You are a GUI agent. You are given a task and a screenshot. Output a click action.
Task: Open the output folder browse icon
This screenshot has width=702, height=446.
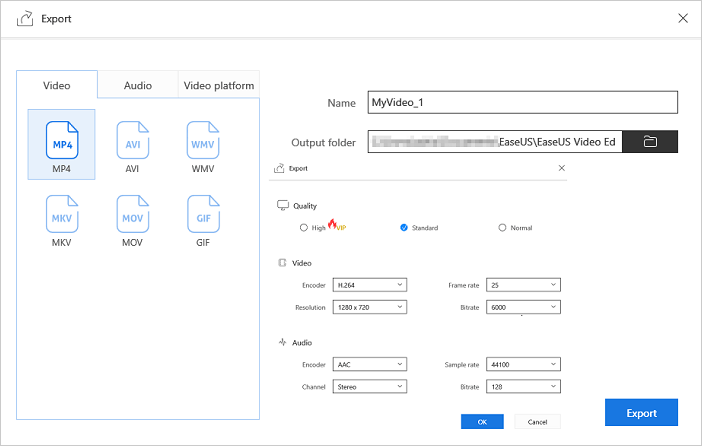[650, 142]
